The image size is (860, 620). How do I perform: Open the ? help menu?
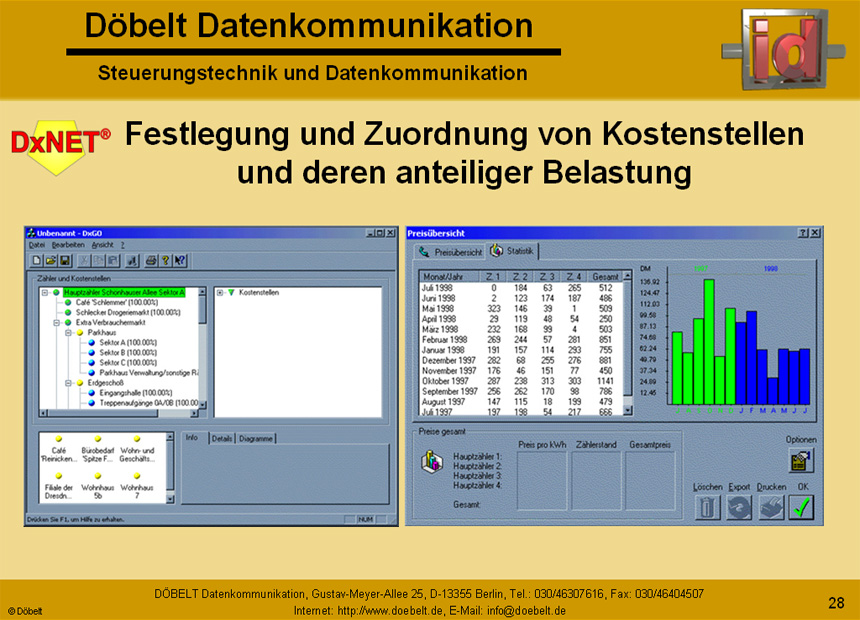click(123, 245)
